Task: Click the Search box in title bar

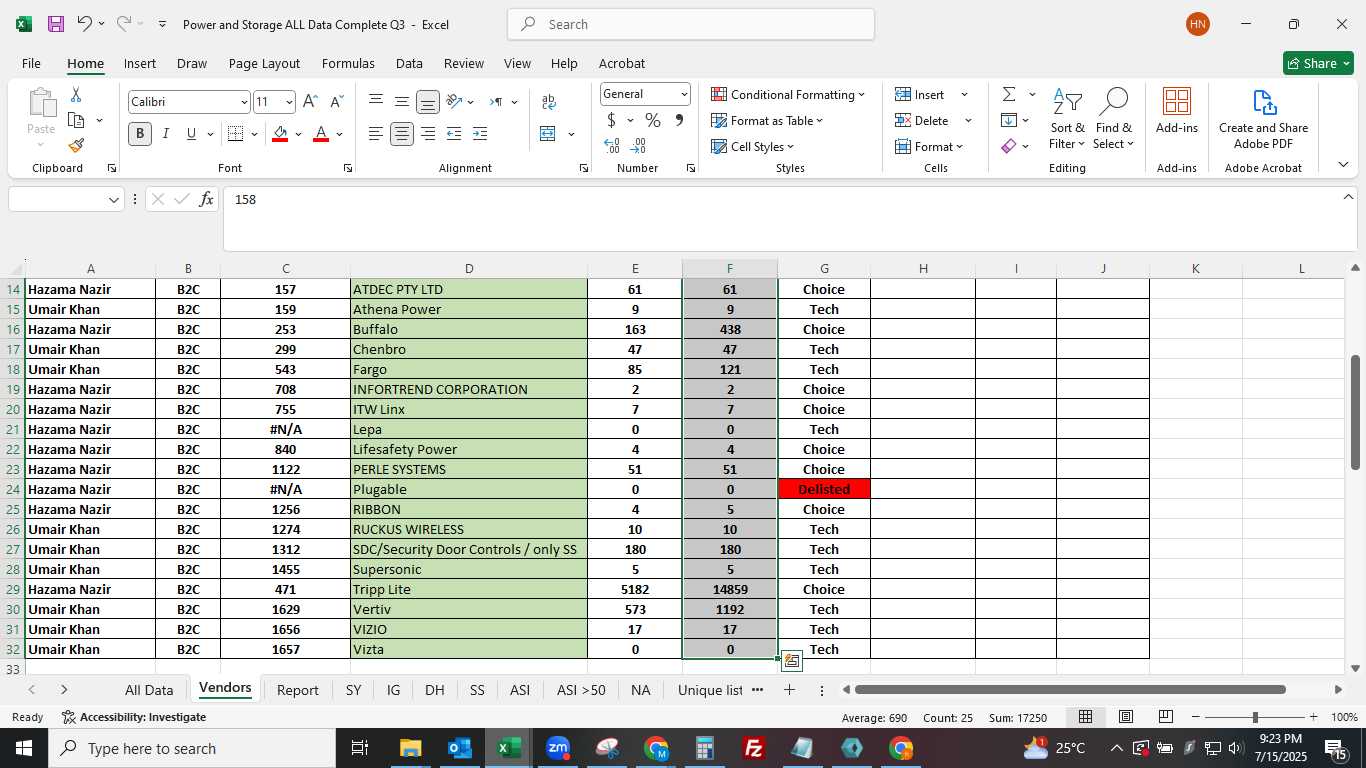Action: (691, 24)
